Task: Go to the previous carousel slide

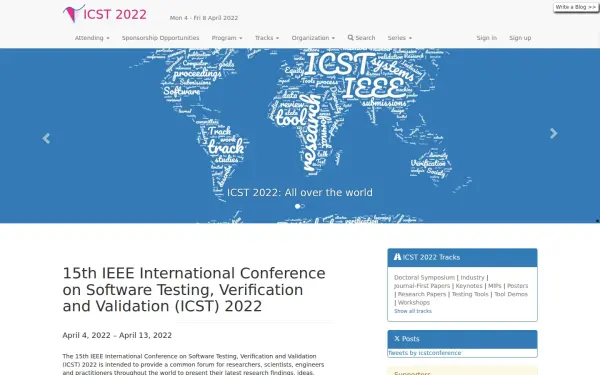Action: 46,138
